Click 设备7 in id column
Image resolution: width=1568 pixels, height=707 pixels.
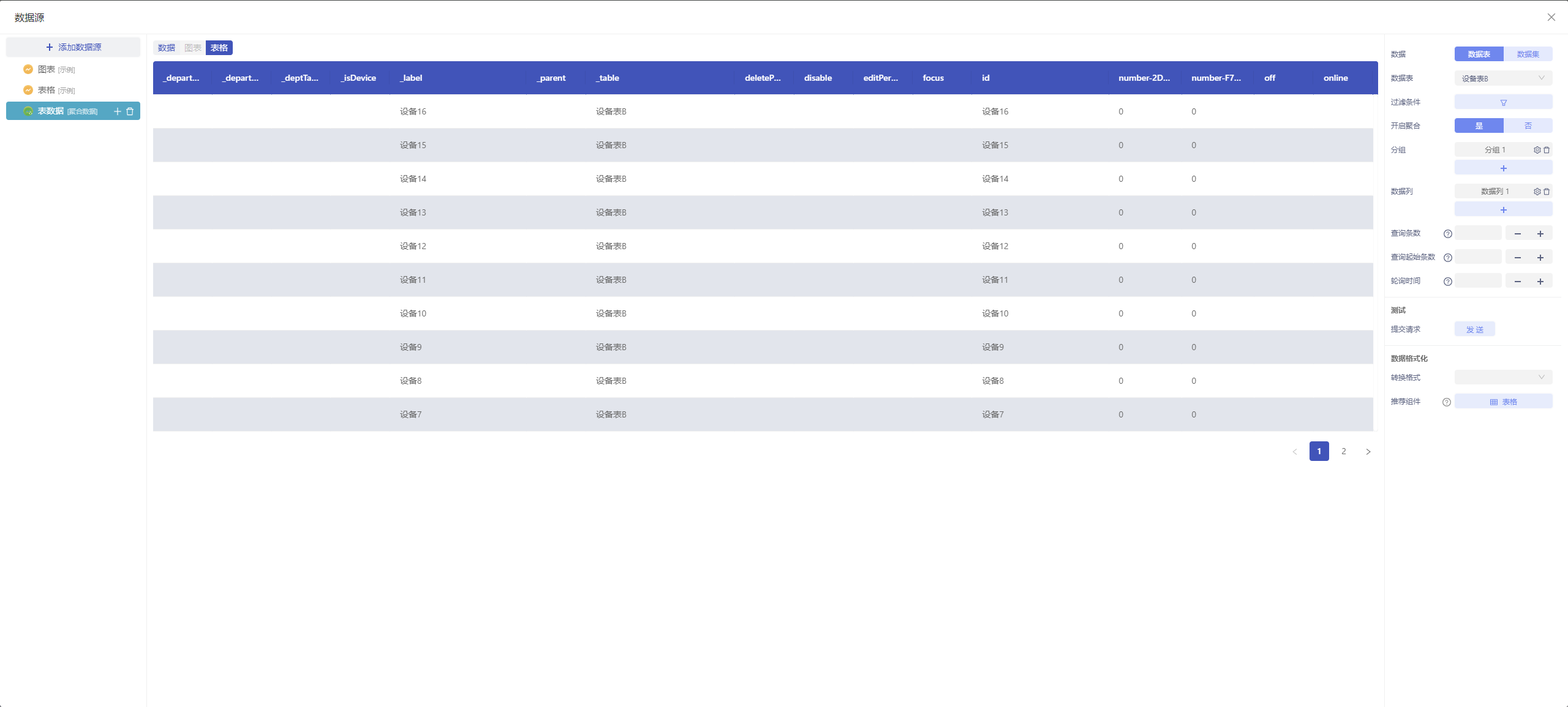point(993,414)
